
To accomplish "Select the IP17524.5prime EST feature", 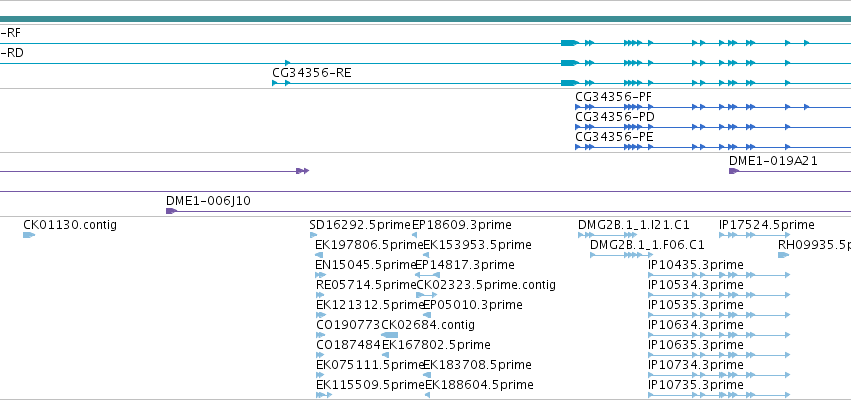I will (x=754, y=235).
